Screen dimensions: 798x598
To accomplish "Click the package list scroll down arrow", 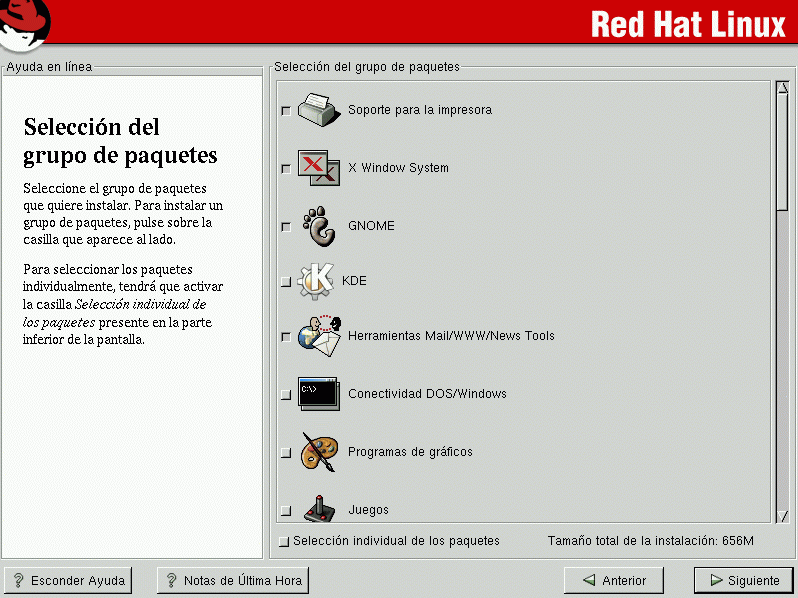I will pyautogui.click(x=782, y=516).
